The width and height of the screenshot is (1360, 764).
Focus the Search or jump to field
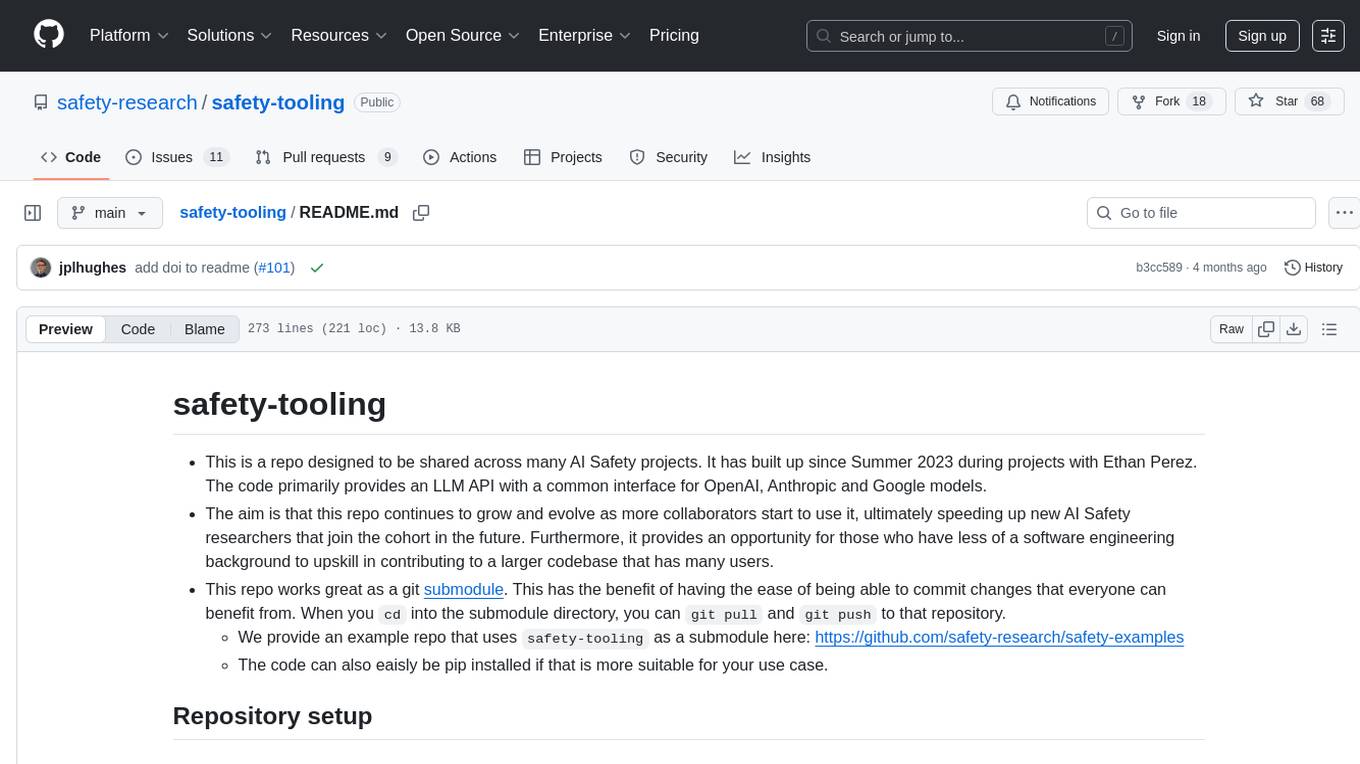tap(969, 36)
